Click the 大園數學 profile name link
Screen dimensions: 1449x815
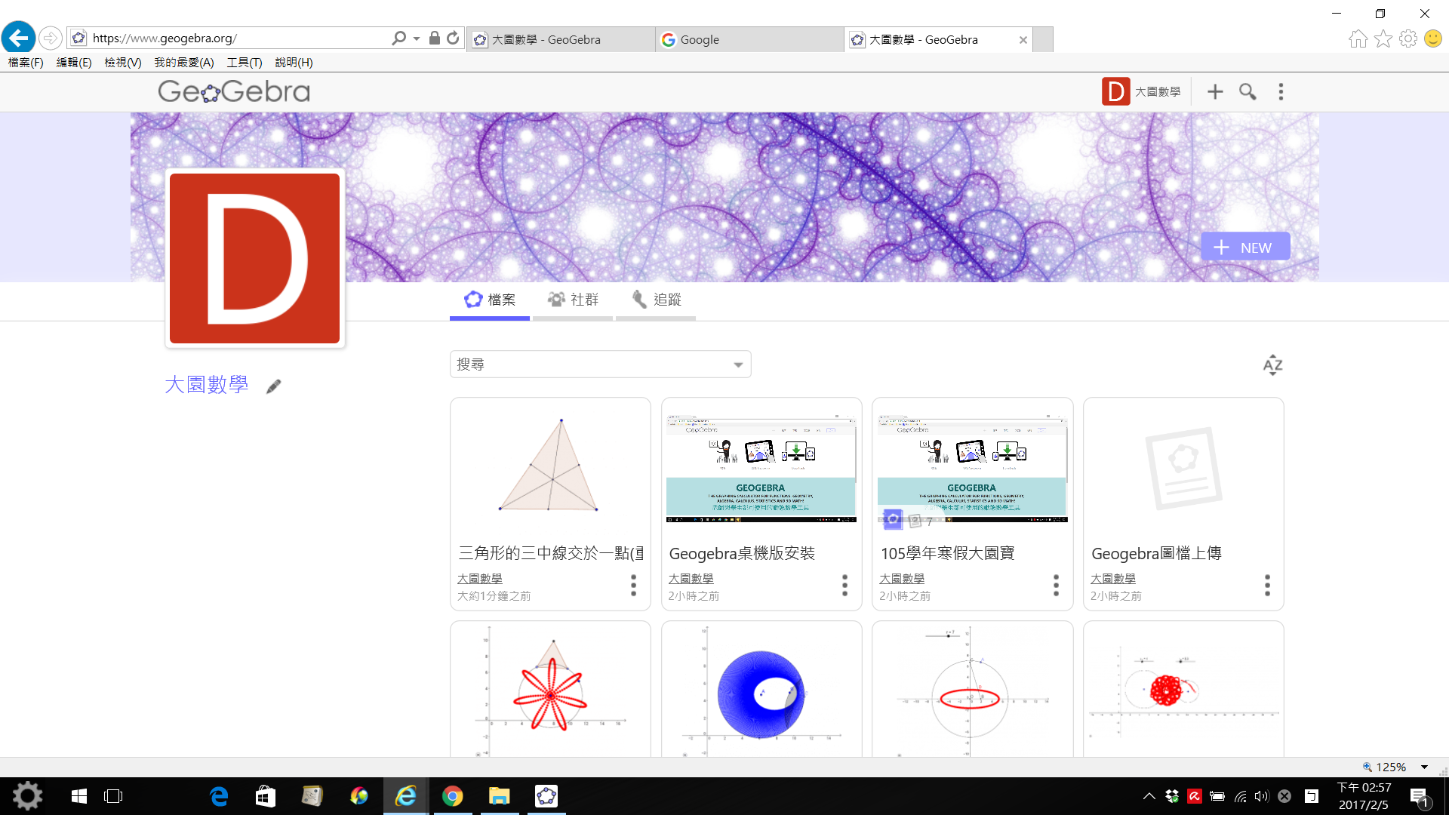point(206,385)
